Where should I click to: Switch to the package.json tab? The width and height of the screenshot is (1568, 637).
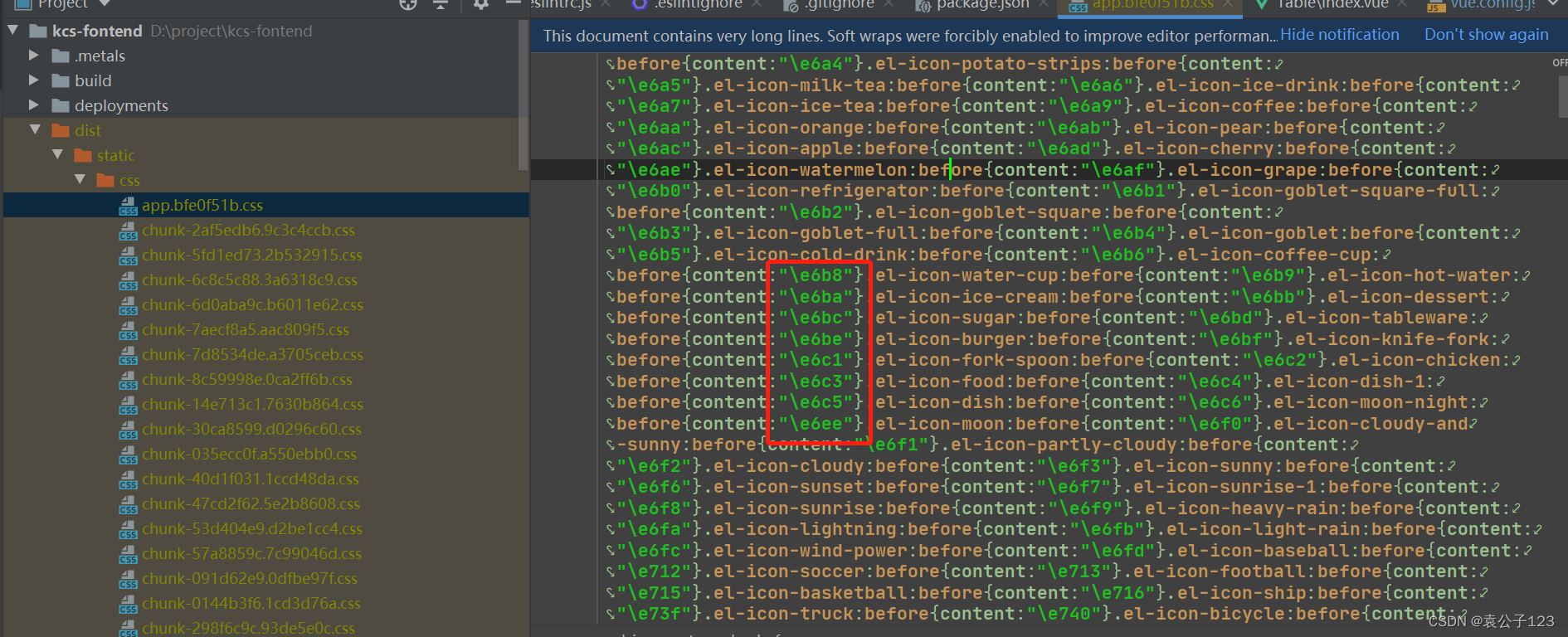pyautogui.click(x=981, y=4)
